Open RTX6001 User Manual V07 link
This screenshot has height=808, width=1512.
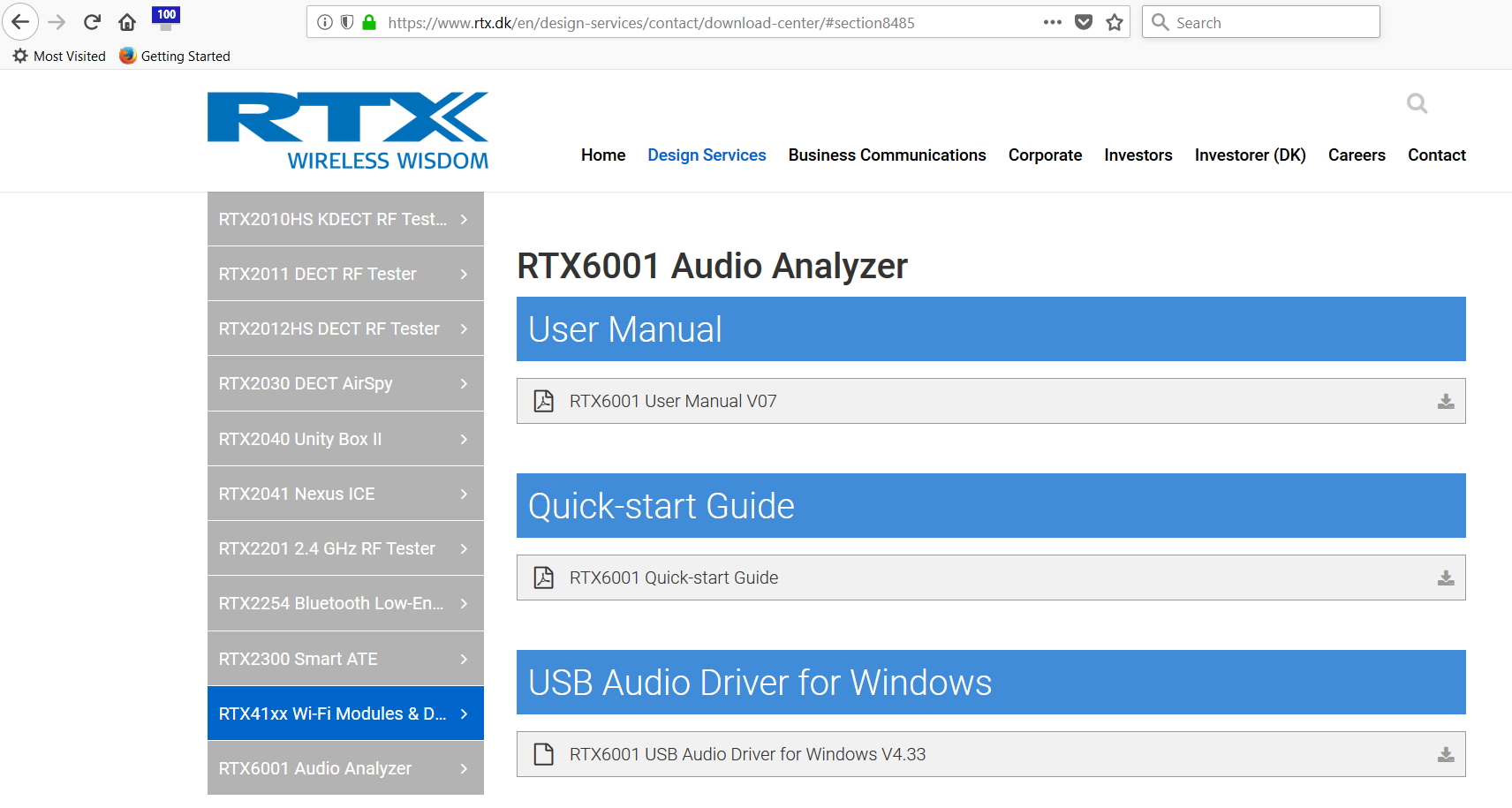(673, 401)
